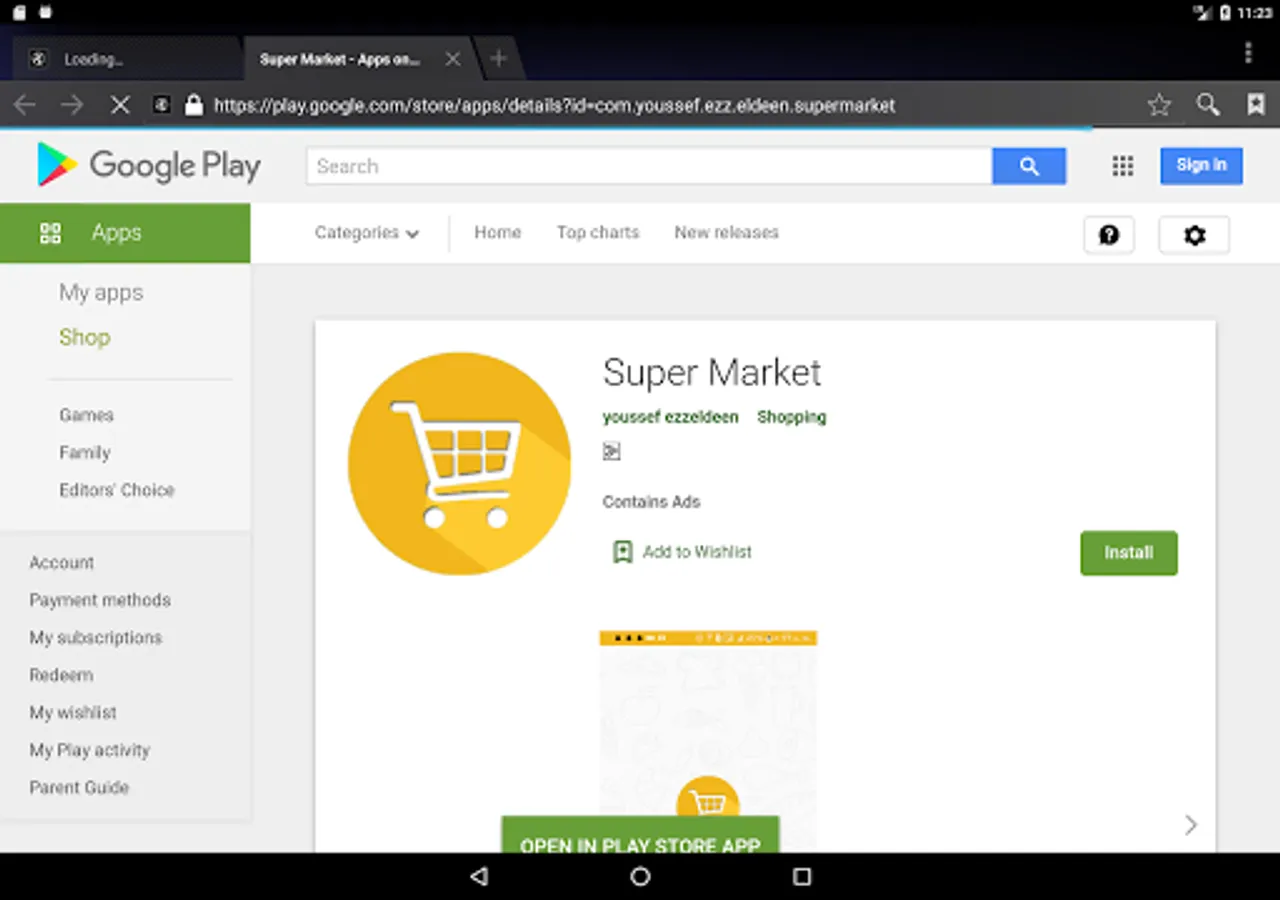
Task: Advance screenshots with right chevron
Action: tap(1190, 825)
